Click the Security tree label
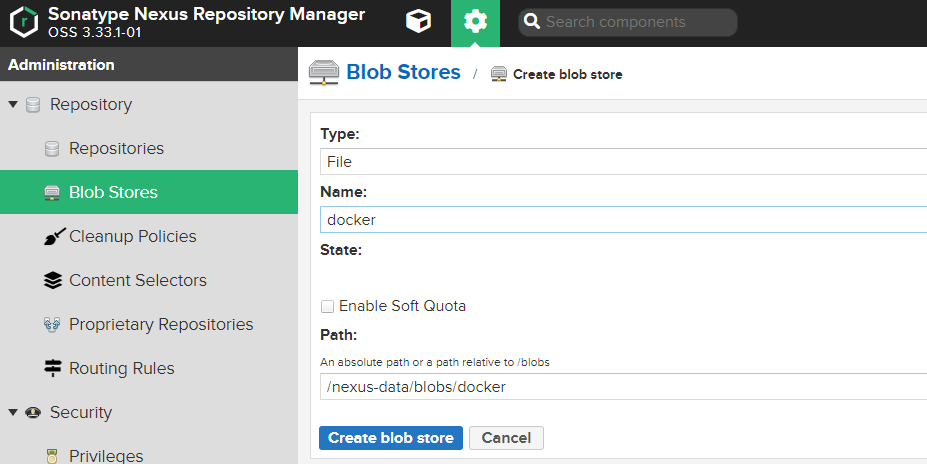 [80, 413]
